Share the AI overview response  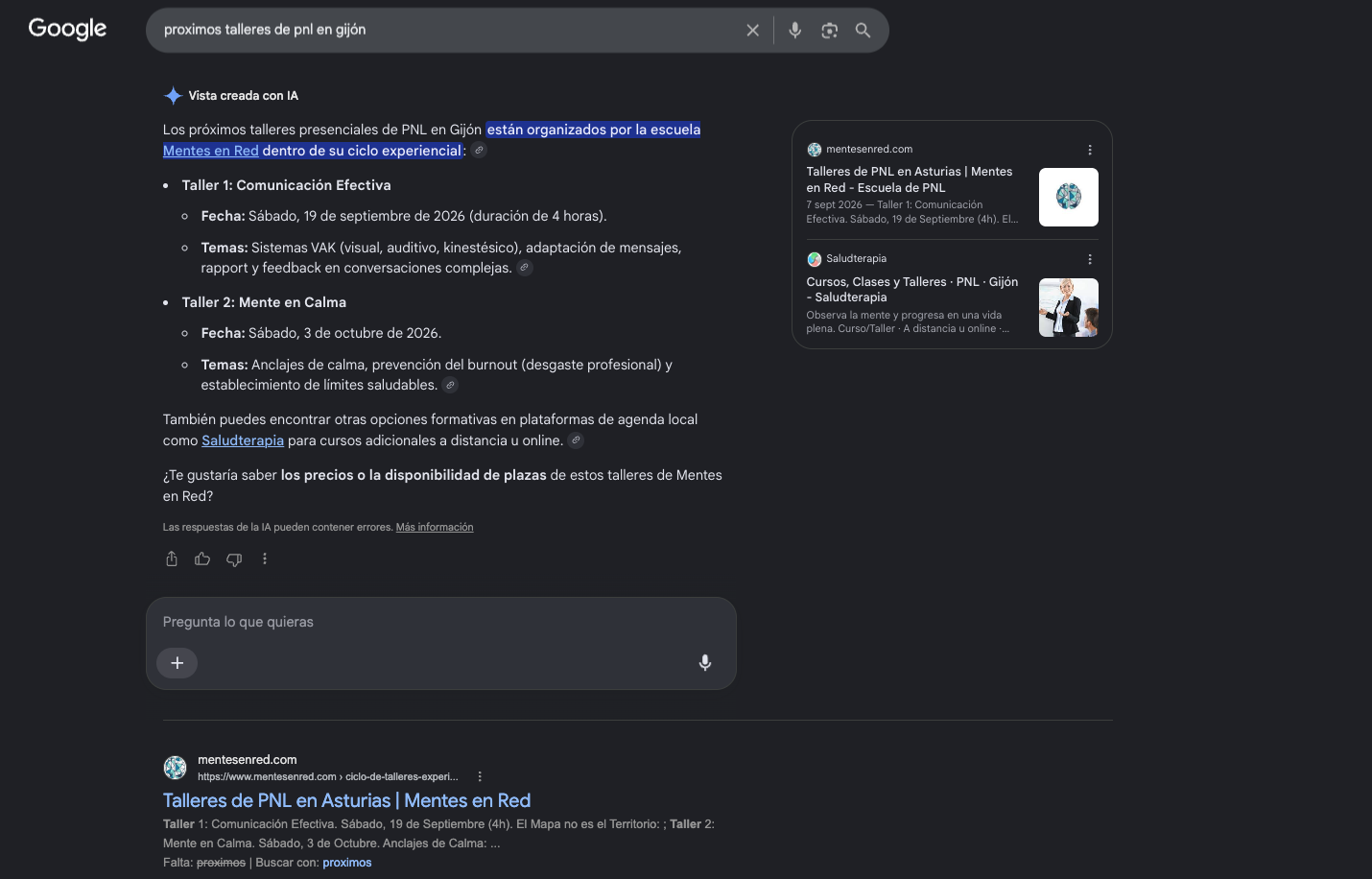coord(172,558)
